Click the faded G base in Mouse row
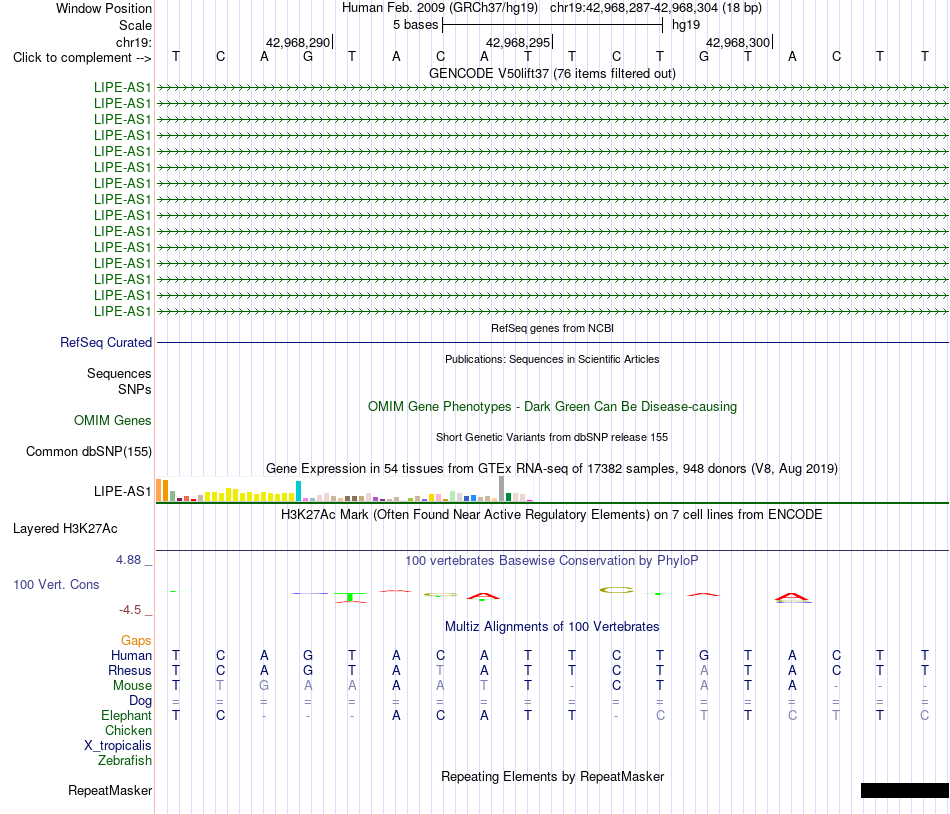Viewport: 950px width, 814px height. tap(264, 686)
